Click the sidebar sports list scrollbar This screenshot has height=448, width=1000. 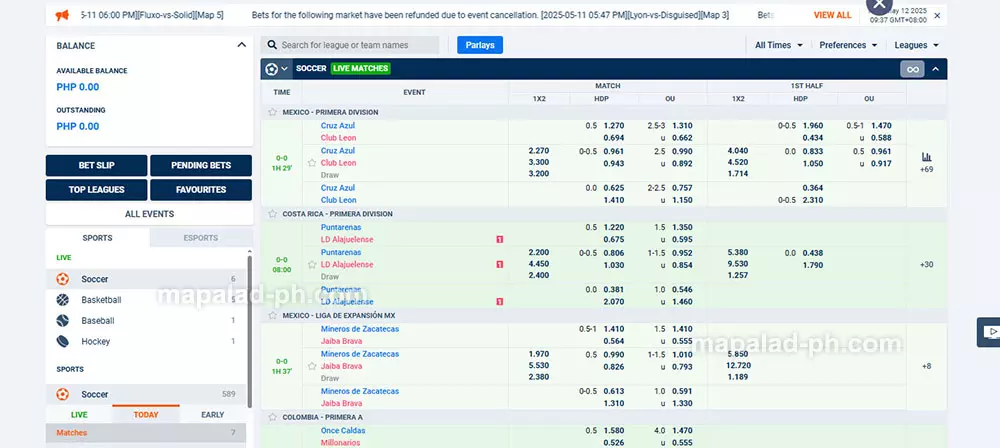(x=249, y=330)
